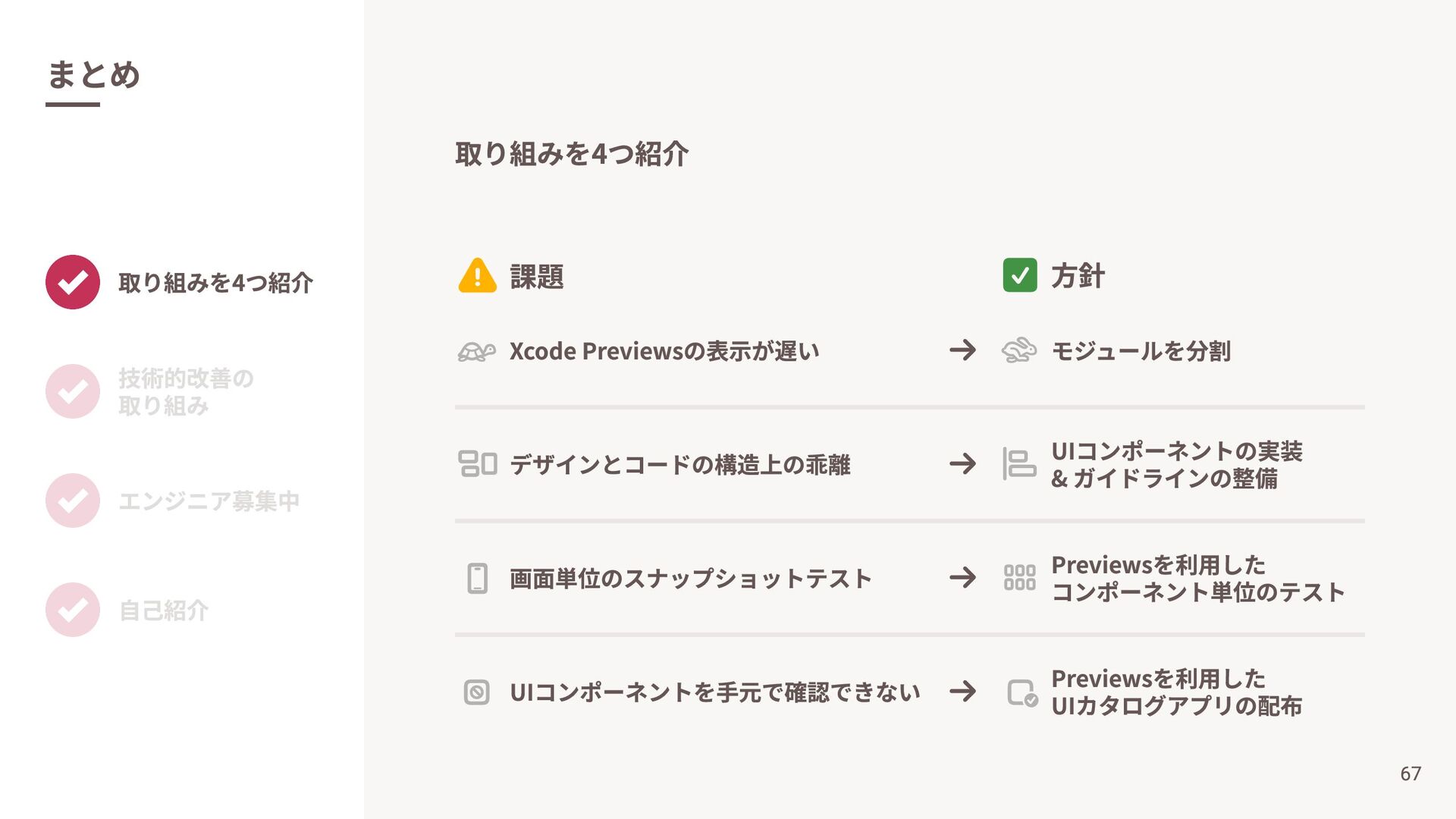This screenshot has height=819, width=1456.
Task: Click the arrow after Xcode Previewsの表示が遅い
Action: [962, 350]
